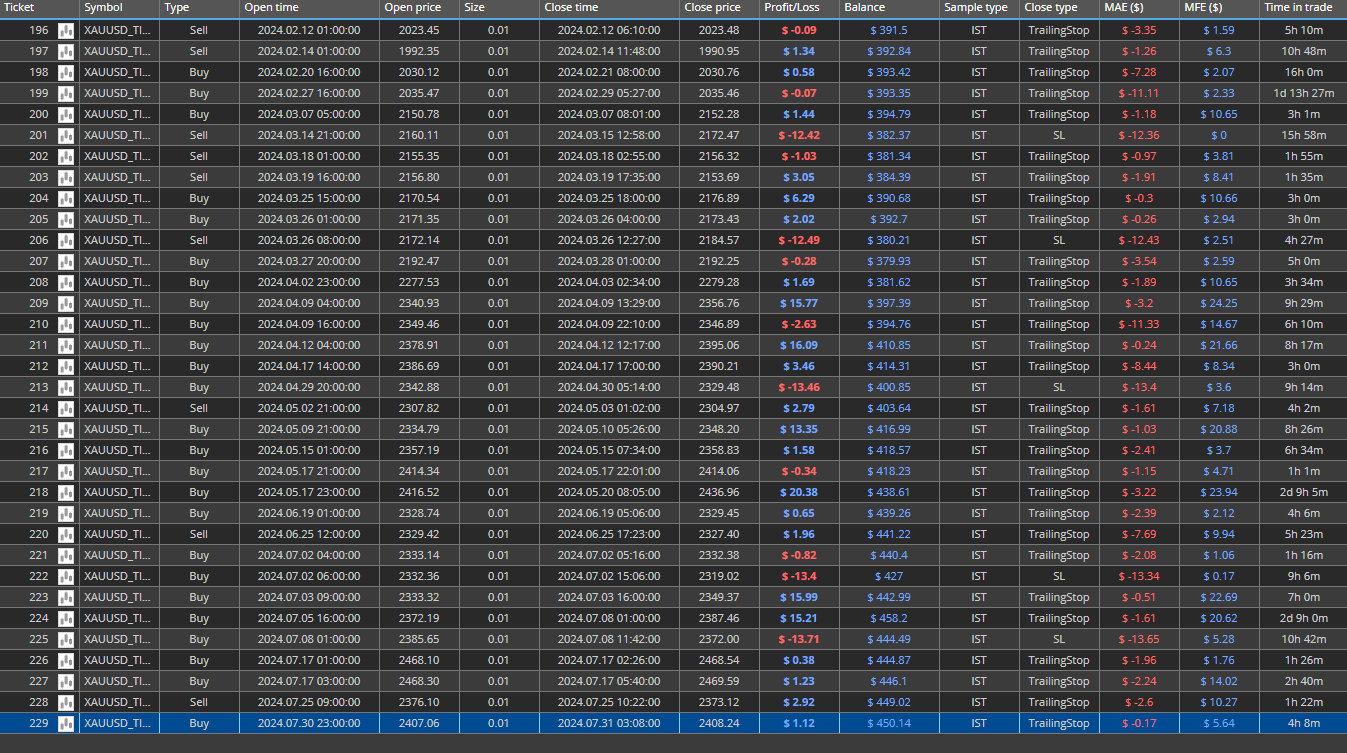The height and width of the screenshot is (753, 1347).
Task: Select the loss value $ -12.49
Action: click(x=798, y=240)
